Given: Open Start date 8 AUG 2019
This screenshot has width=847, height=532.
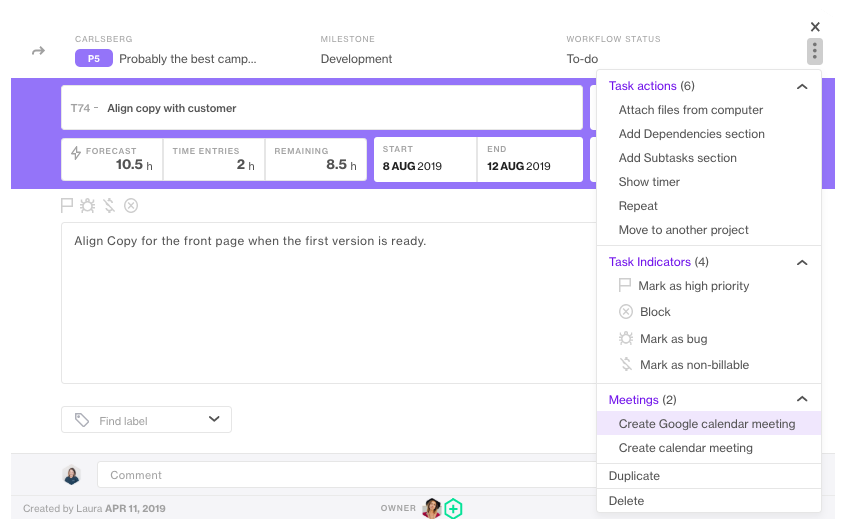Looking at the screenshot, I should 425,159.
